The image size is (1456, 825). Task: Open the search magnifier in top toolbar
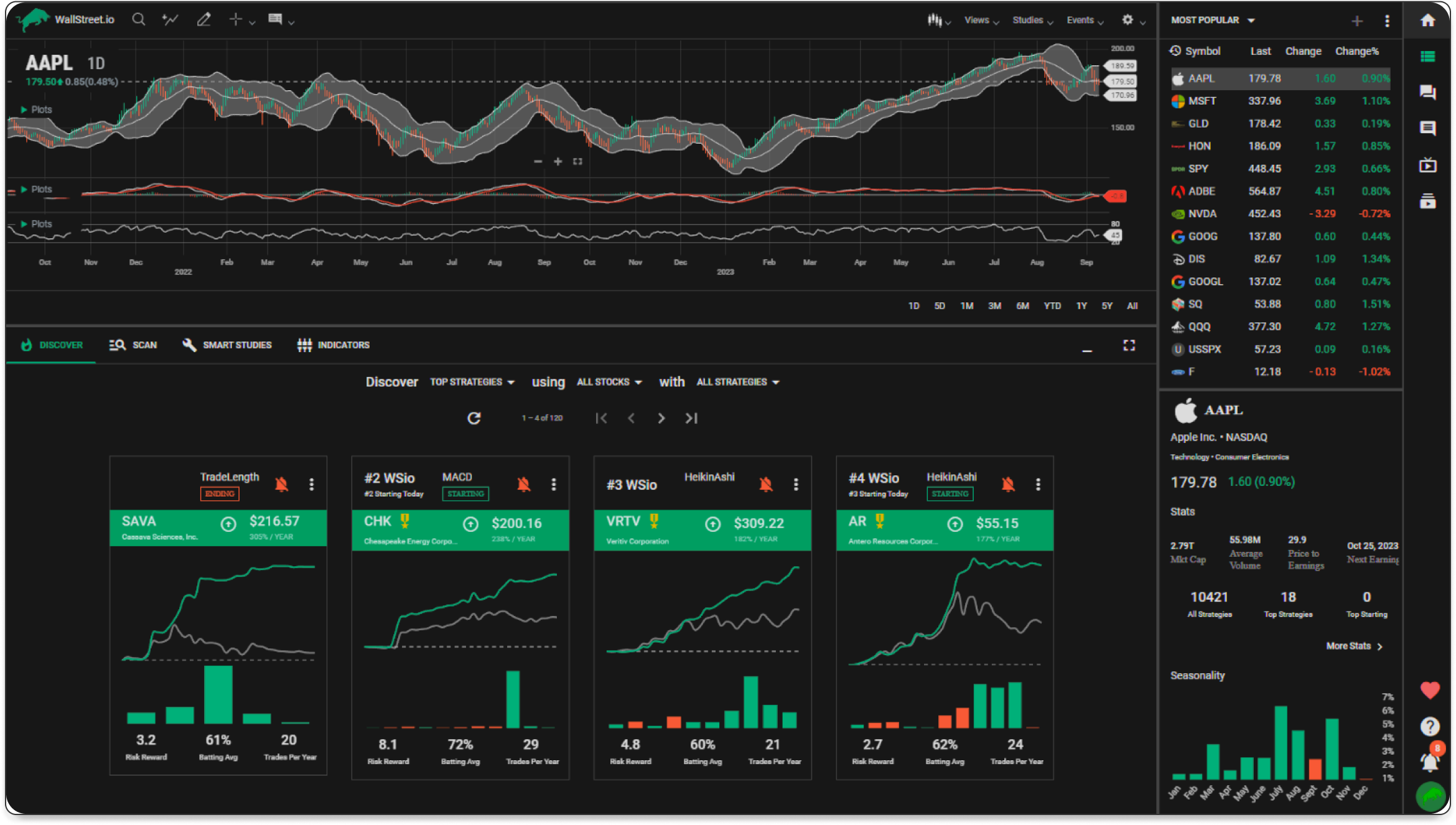(139, 19)
